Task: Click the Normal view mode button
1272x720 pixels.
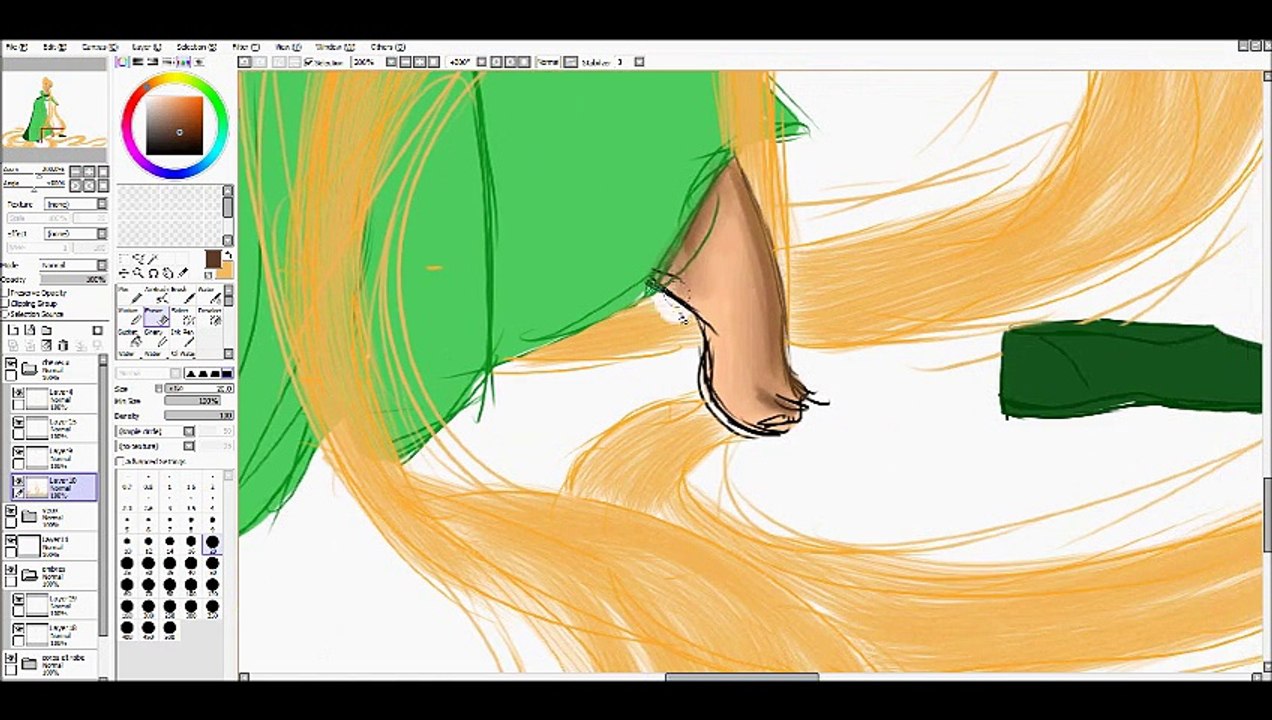Action: [547, 62]
